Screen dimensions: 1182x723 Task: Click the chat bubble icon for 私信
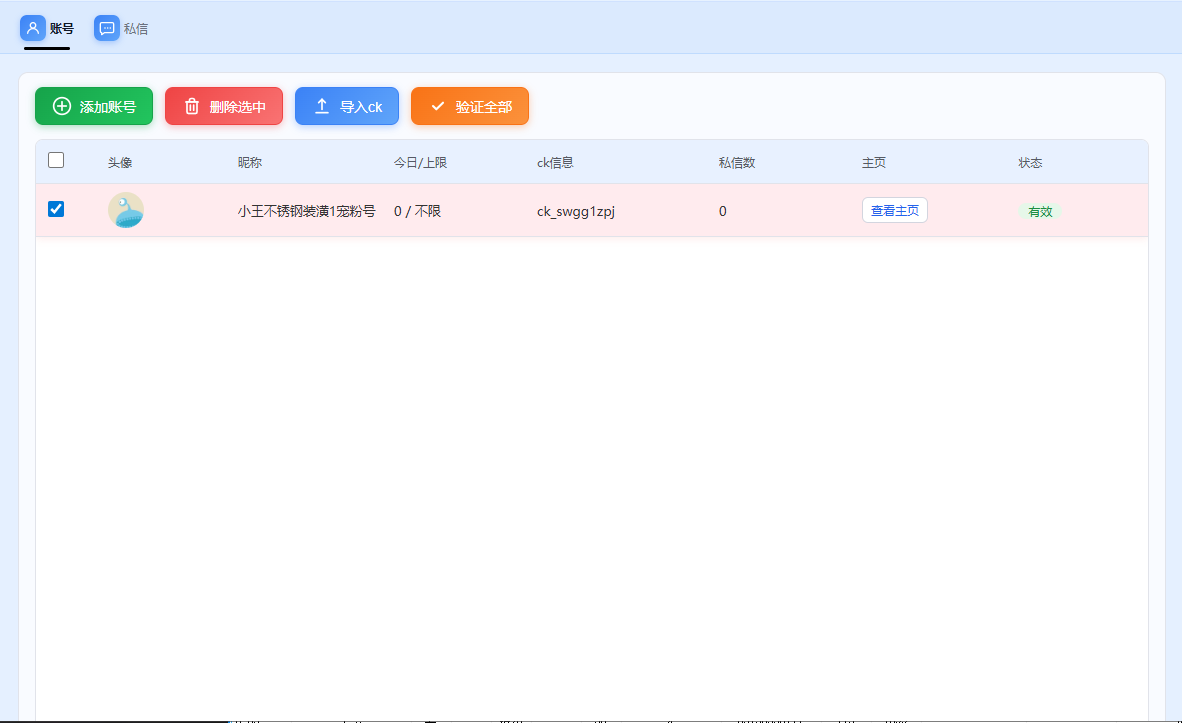point(107,28)
